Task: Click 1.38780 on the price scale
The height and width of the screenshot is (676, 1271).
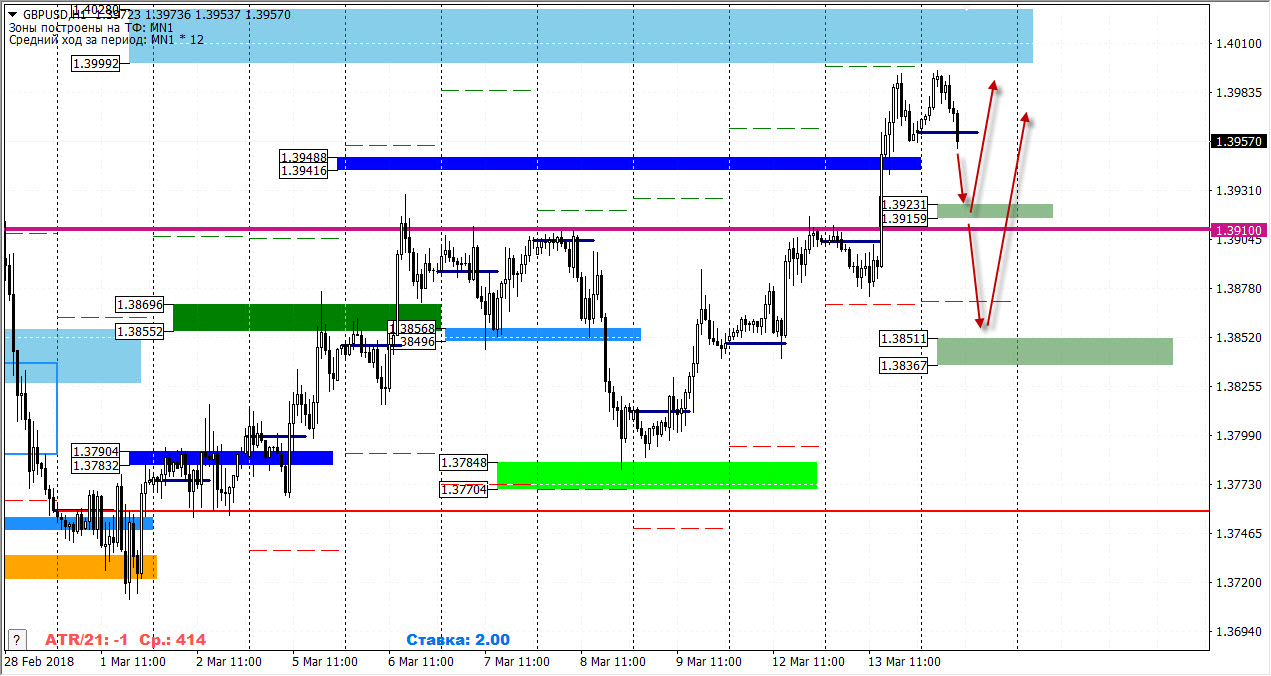Action: point(1238,288)
